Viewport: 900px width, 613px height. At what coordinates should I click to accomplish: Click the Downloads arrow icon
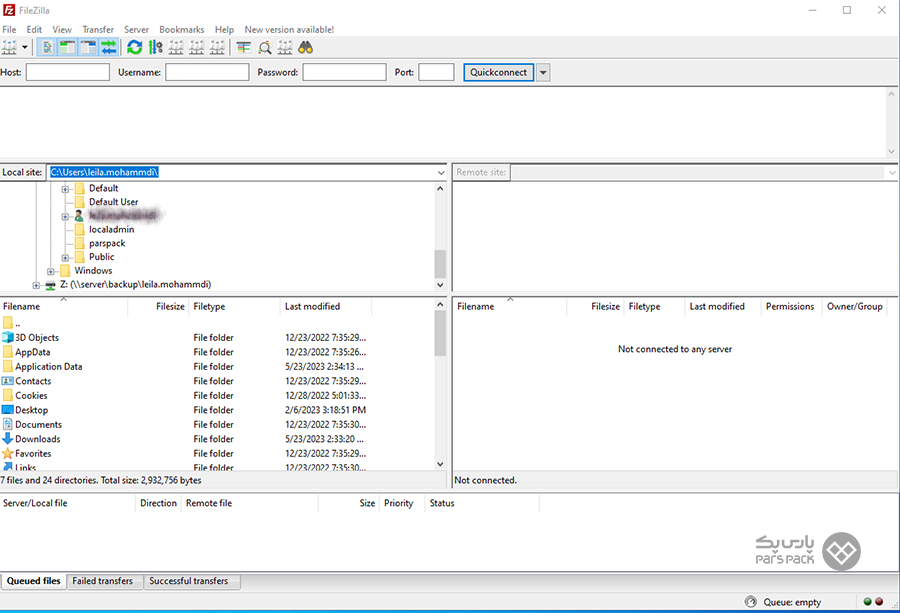(7, 439)
